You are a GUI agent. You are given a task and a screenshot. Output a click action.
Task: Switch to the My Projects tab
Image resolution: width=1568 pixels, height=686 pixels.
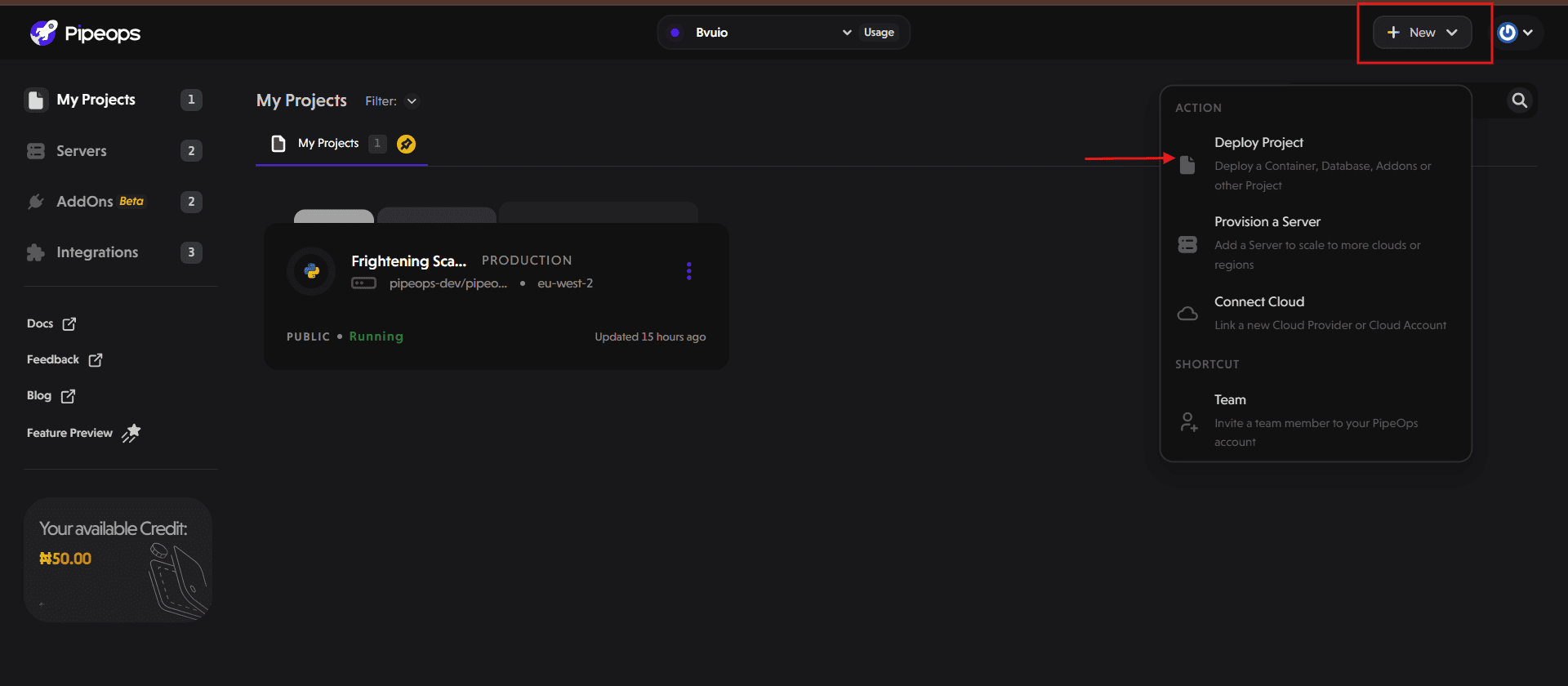coord(341,144)
